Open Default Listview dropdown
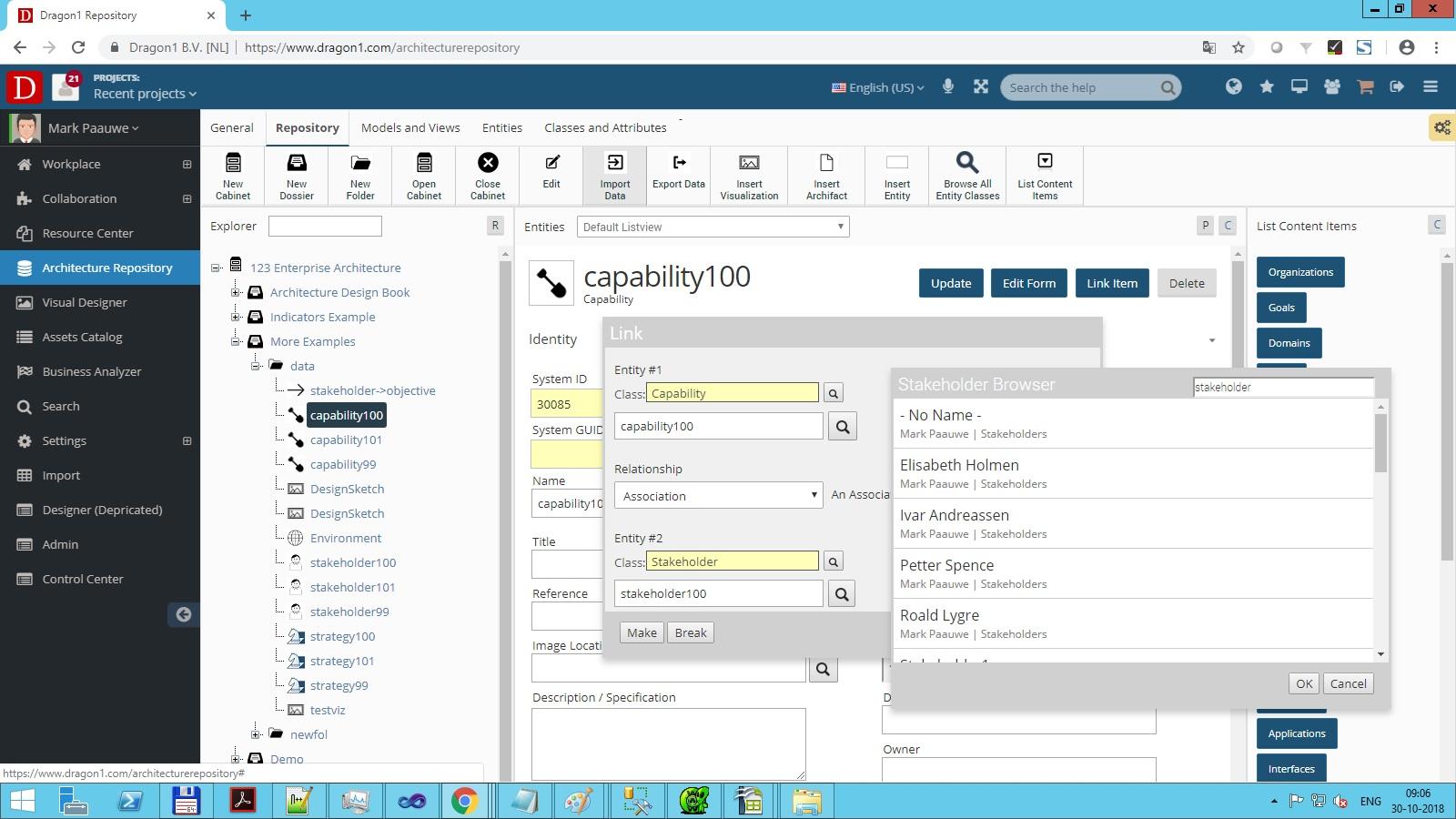Image resolution: width=1456 pixels, height=819 pixels. click(x=713, y=227)
